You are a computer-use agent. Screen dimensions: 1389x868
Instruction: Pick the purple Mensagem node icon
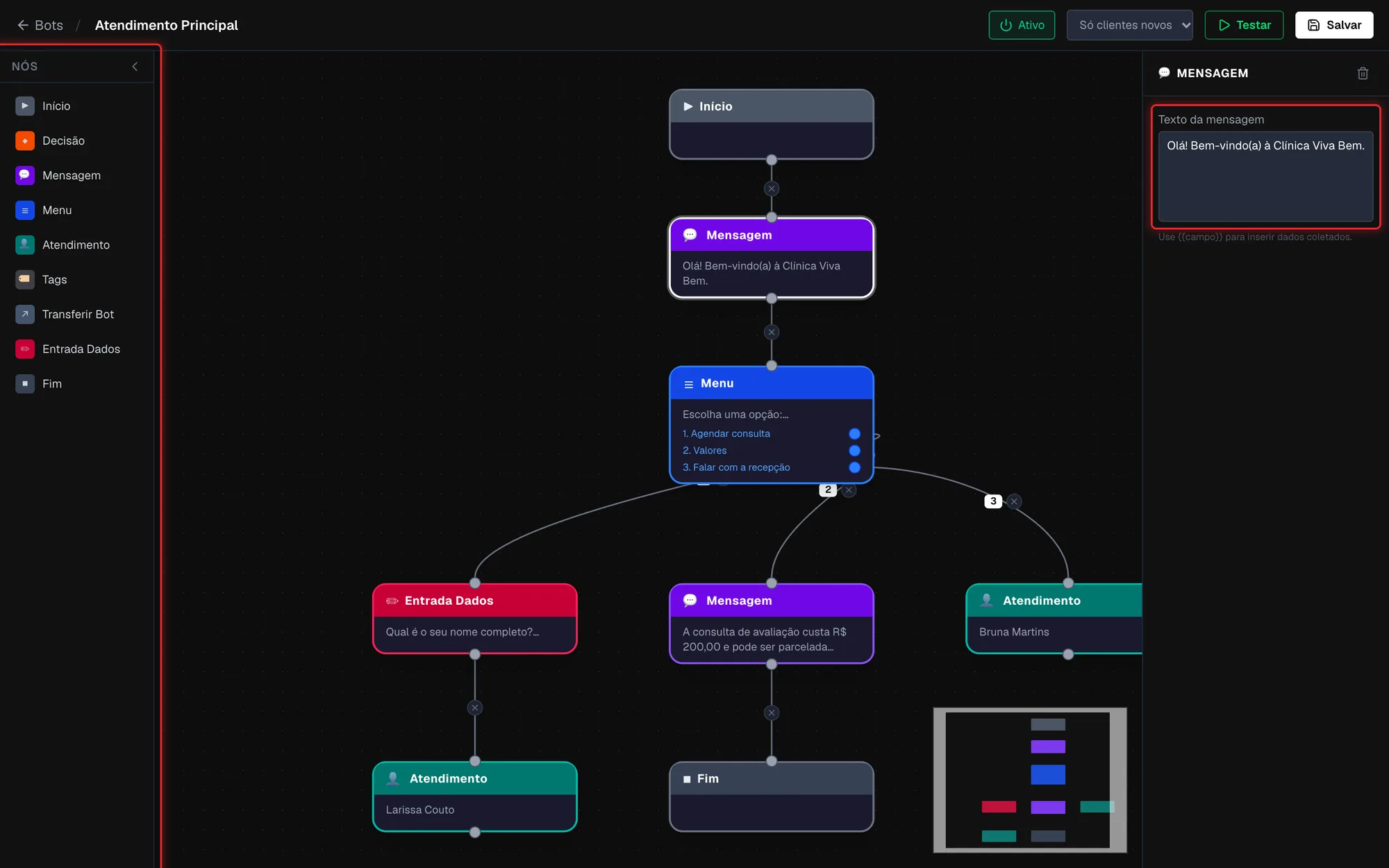coord(25,175)
